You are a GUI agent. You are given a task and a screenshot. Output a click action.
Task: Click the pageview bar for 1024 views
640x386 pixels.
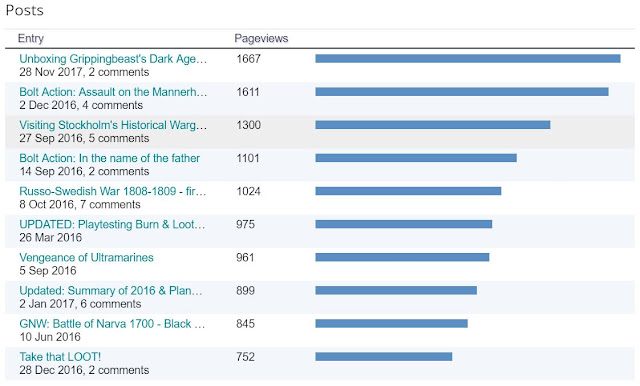pos(408,191)
